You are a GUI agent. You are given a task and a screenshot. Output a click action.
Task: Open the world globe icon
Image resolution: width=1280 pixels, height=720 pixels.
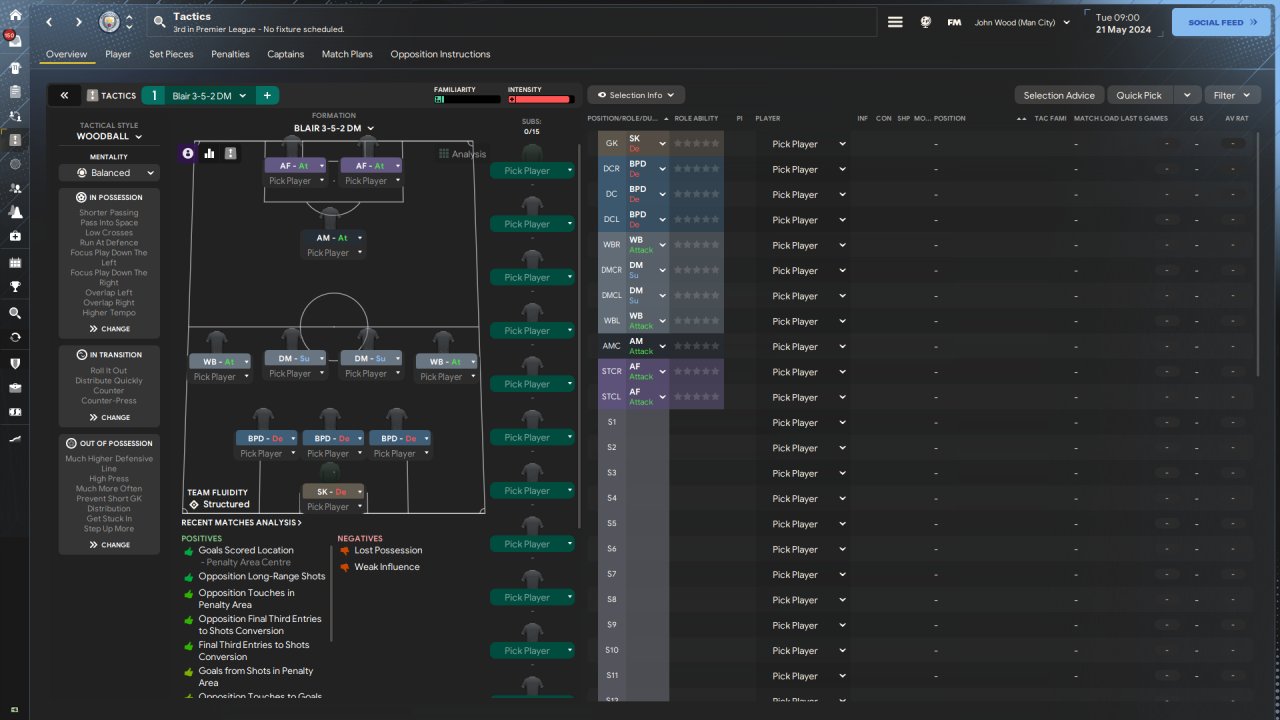click(x=926, y=22)
